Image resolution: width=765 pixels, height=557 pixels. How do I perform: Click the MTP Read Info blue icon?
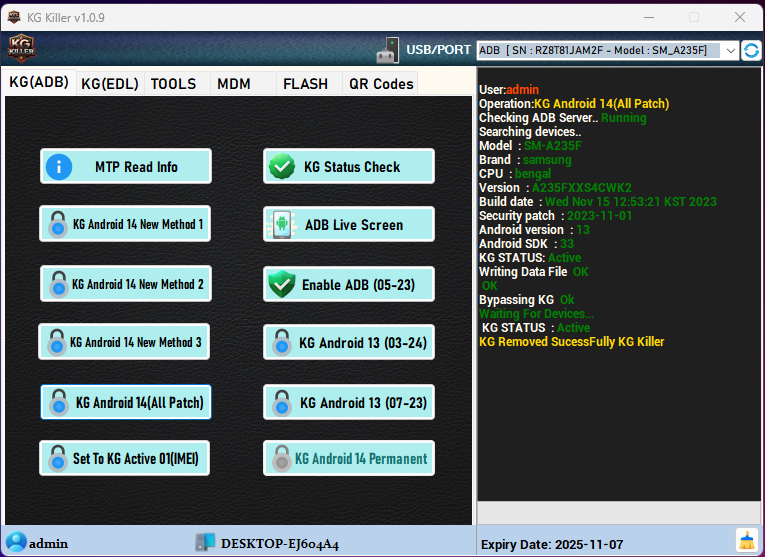pyautogui.click(x=59, y=166)
